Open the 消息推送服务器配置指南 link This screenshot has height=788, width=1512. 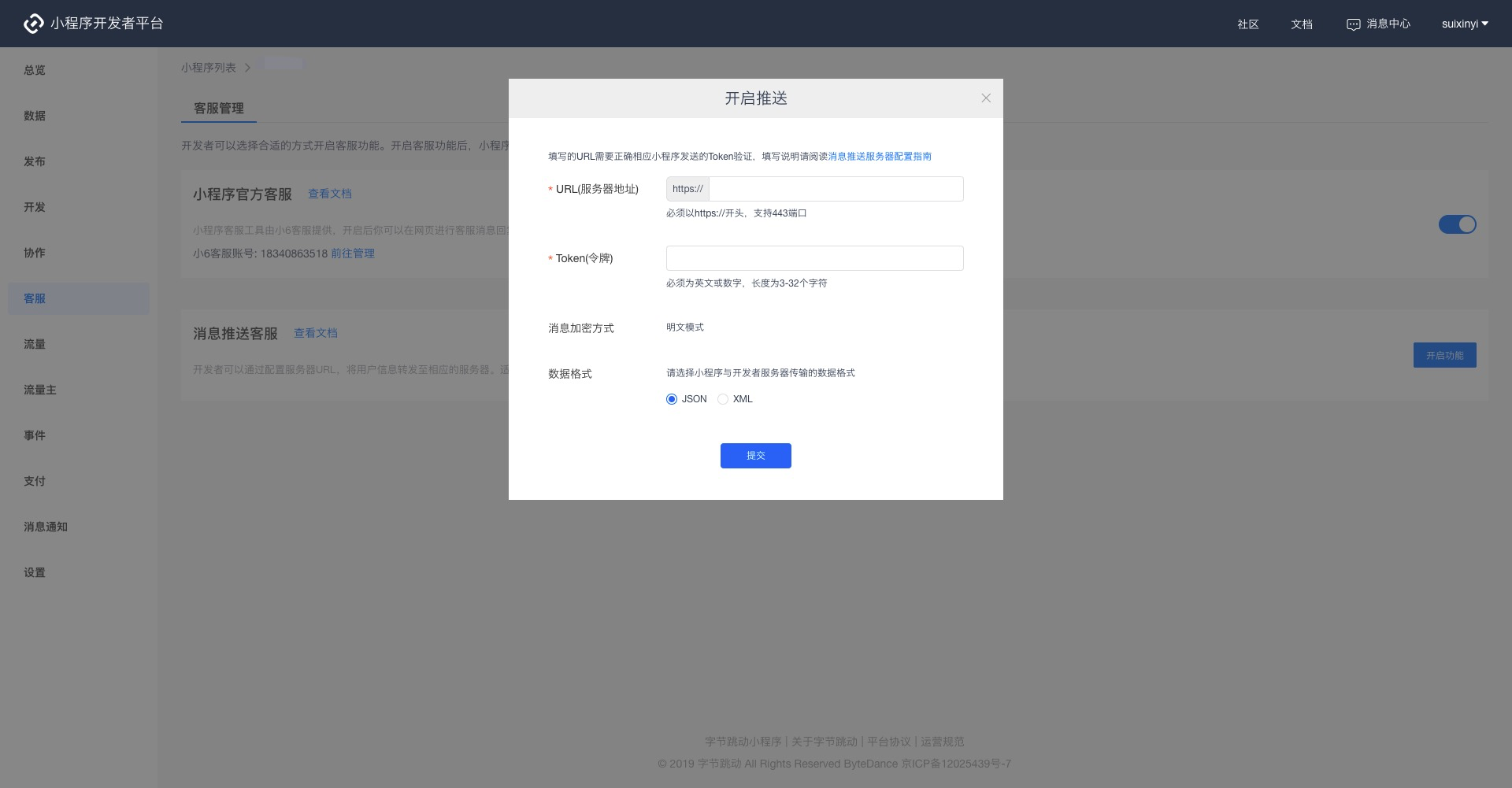[x=879, y=156]
